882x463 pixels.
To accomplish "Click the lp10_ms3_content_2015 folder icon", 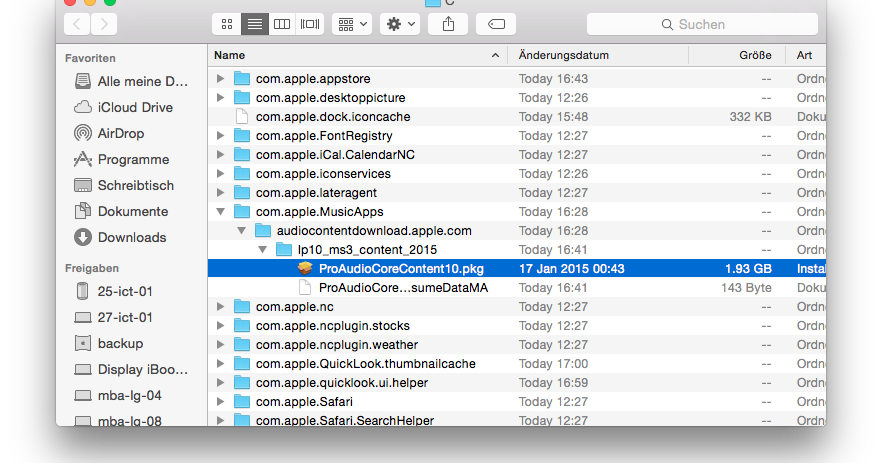I will tap(284, 250).
